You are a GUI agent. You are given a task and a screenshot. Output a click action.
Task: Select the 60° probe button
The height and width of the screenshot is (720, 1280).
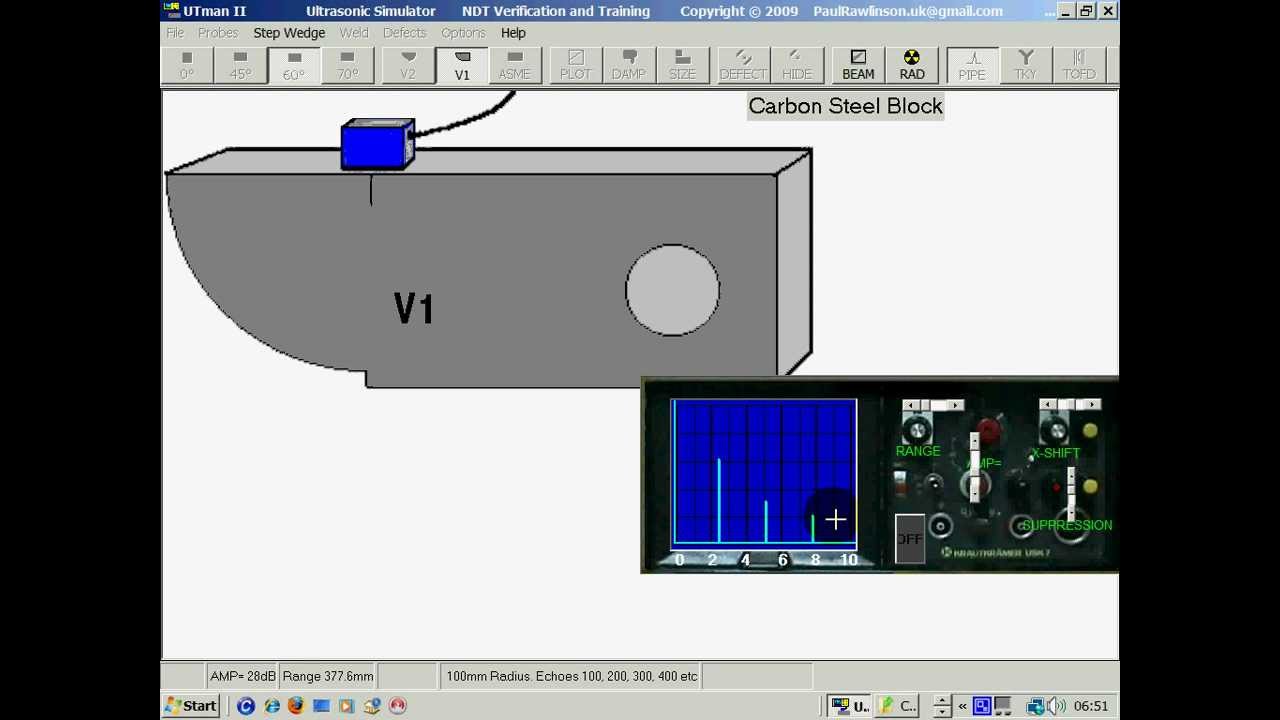coord(294,65)
